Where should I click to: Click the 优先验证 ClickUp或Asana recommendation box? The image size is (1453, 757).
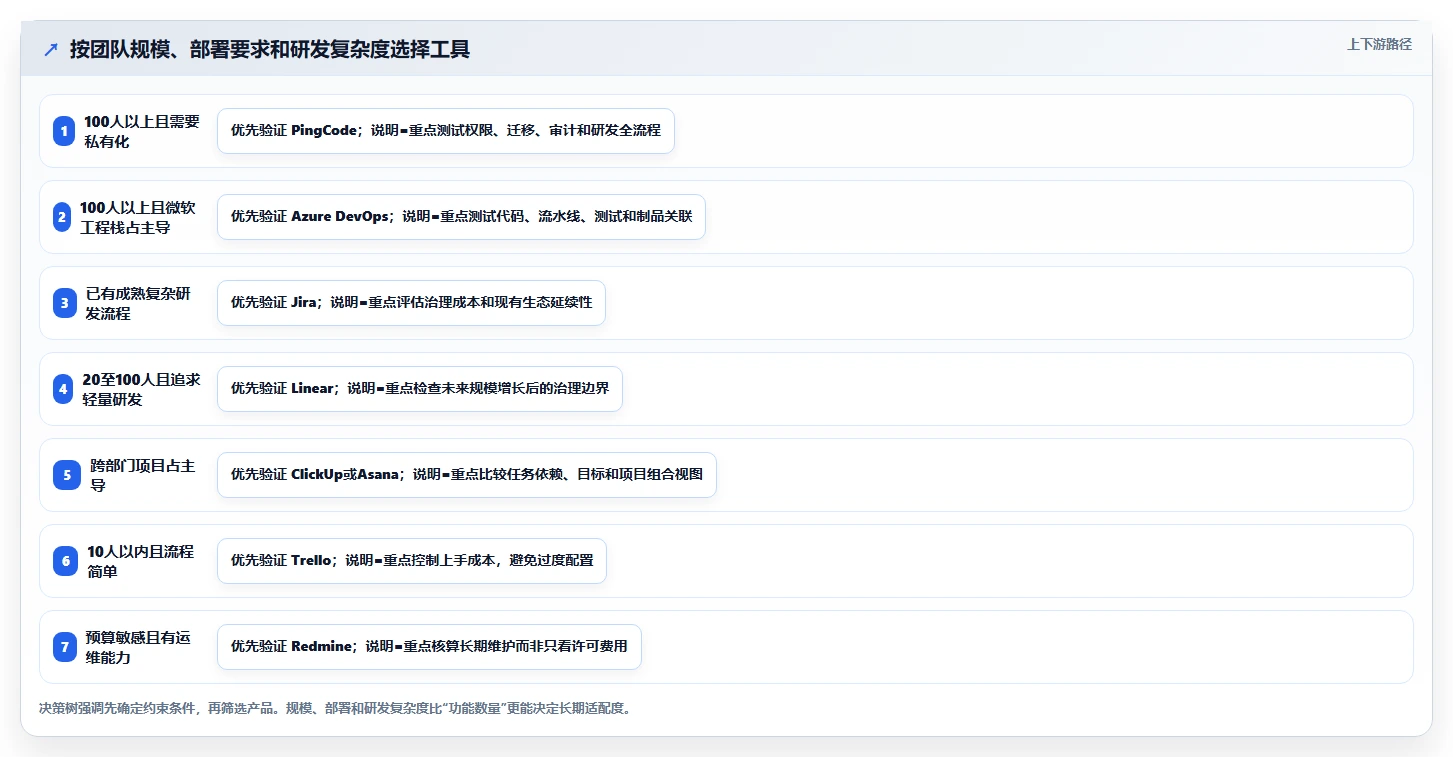(467, 475)
